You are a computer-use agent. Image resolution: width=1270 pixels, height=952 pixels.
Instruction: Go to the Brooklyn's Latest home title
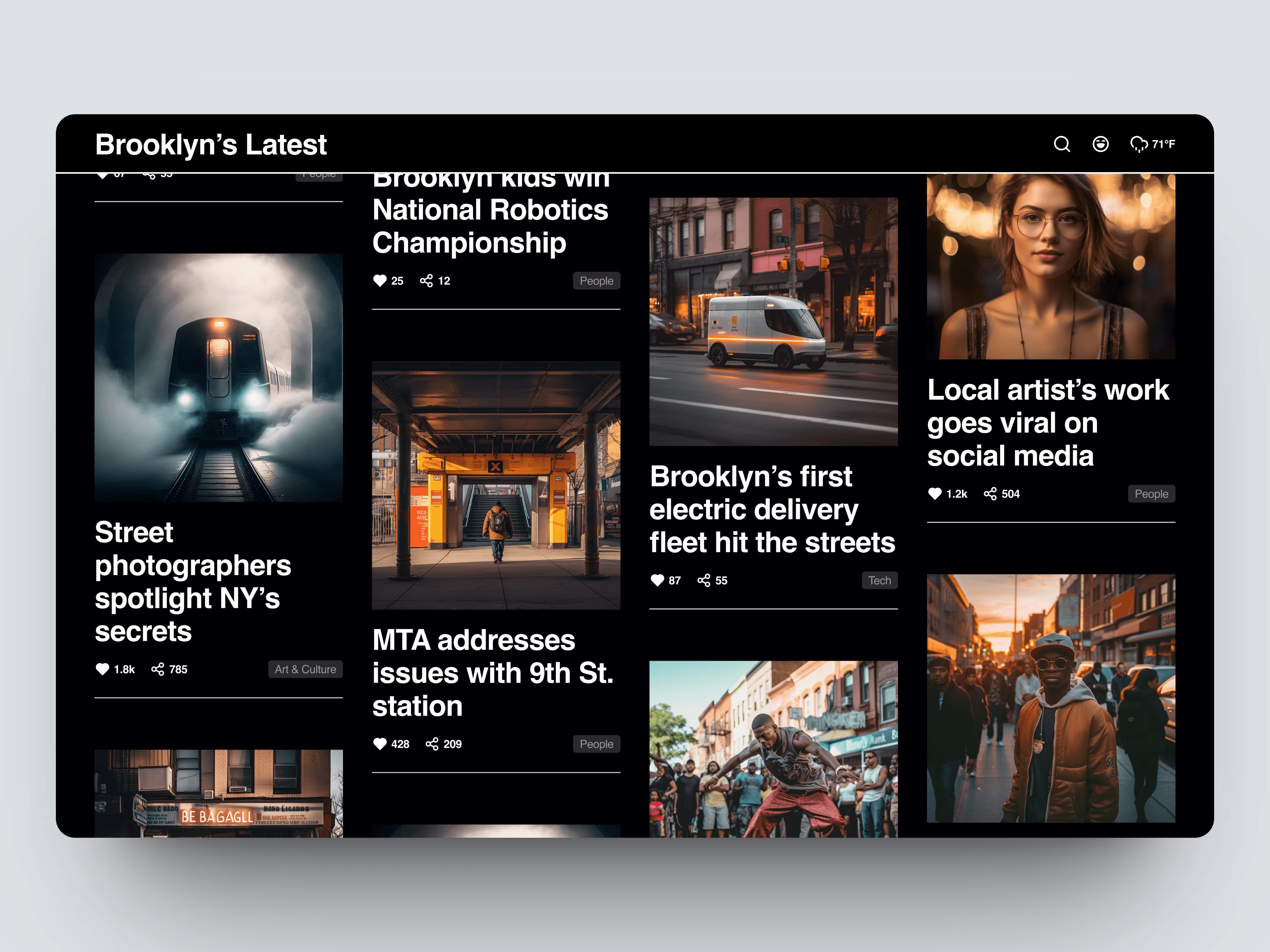[x=211, y=144]
